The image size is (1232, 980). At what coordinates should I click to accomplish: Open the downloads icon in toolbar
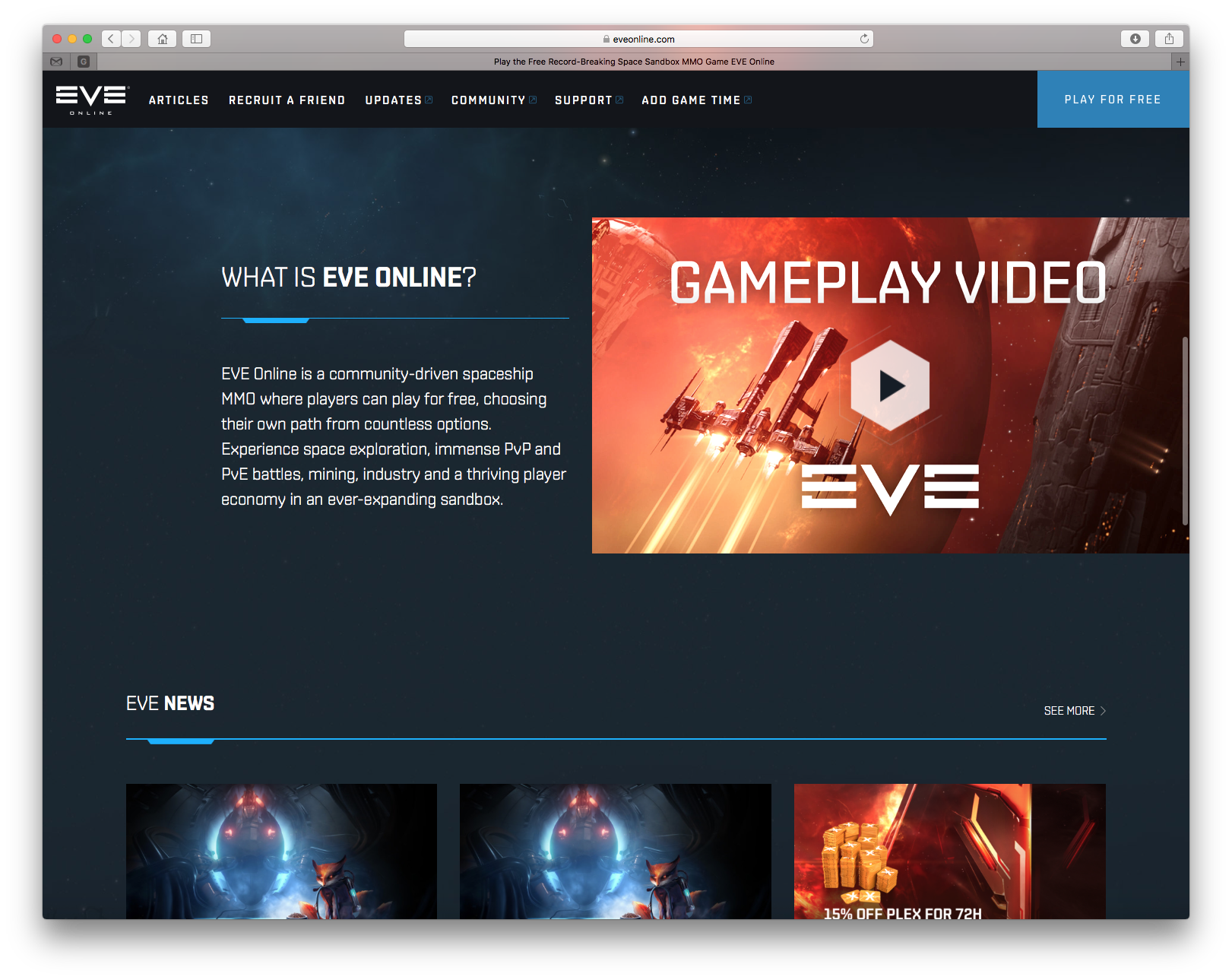point(1135,39)
